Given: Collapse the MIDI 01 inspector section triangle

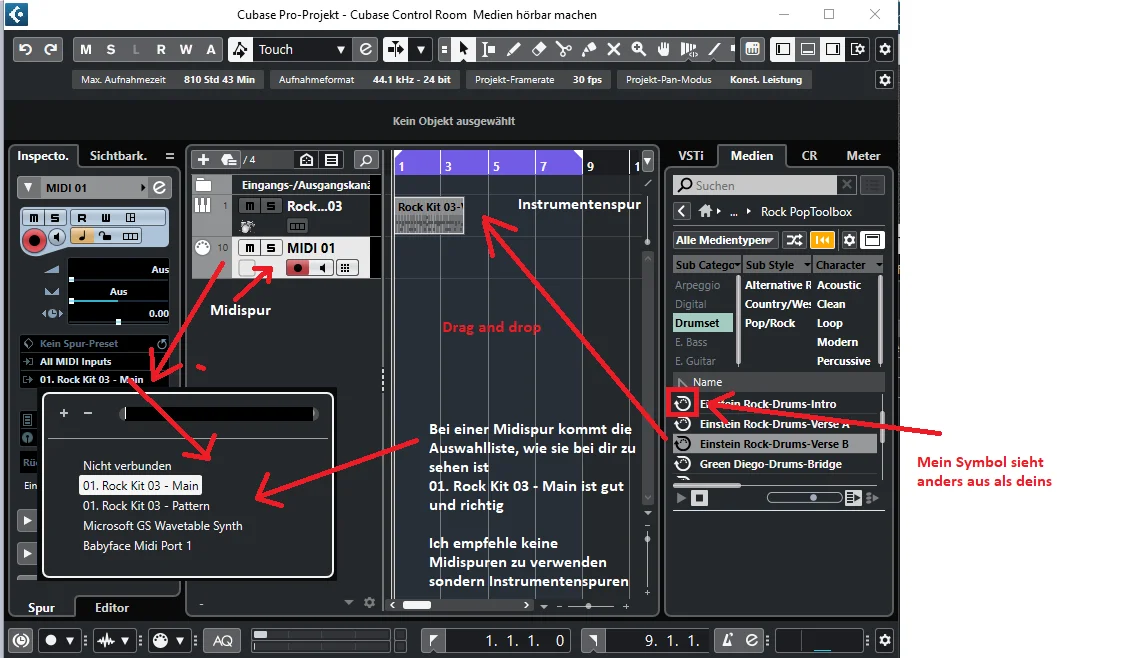Looking at the screenshot, I should [x=28, y=187].
